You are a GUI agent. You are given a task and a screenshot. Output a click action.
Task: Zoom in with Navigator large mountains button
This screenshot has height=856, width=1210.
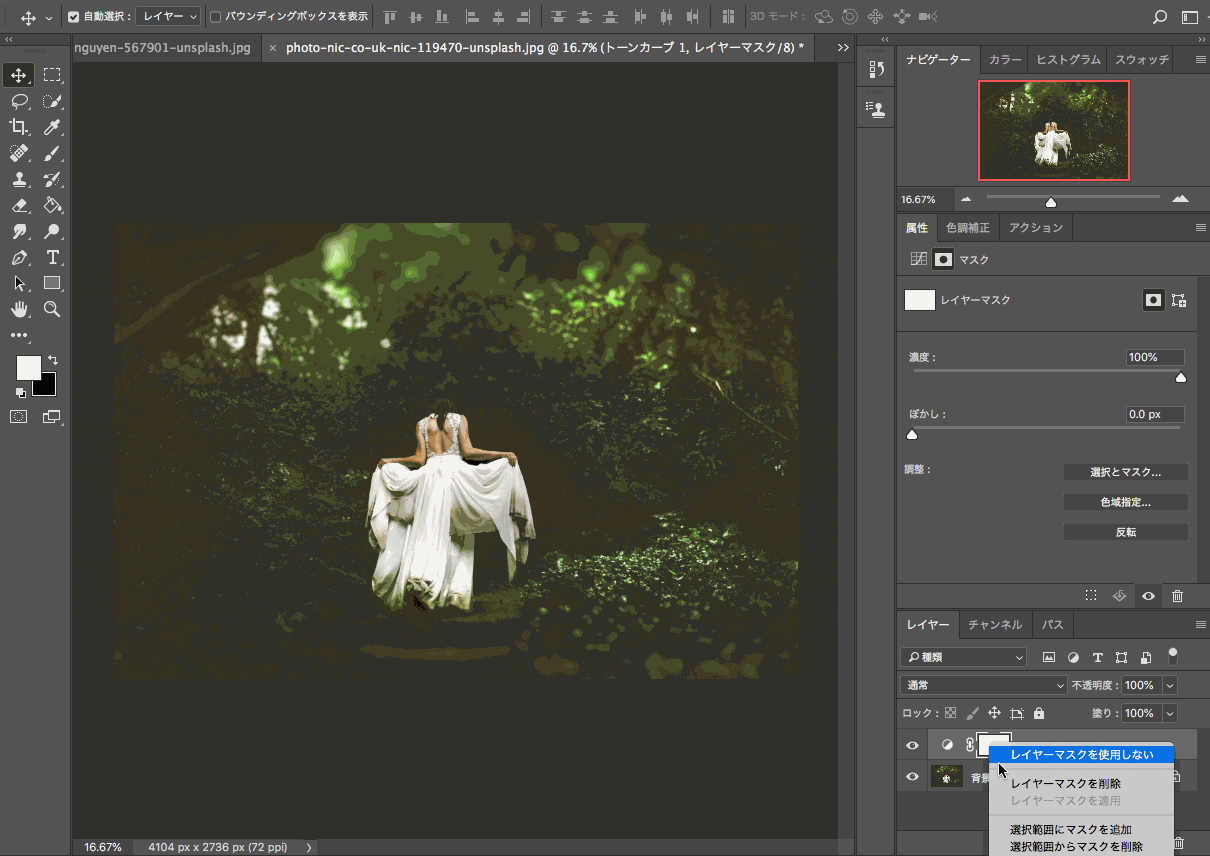1180,199
